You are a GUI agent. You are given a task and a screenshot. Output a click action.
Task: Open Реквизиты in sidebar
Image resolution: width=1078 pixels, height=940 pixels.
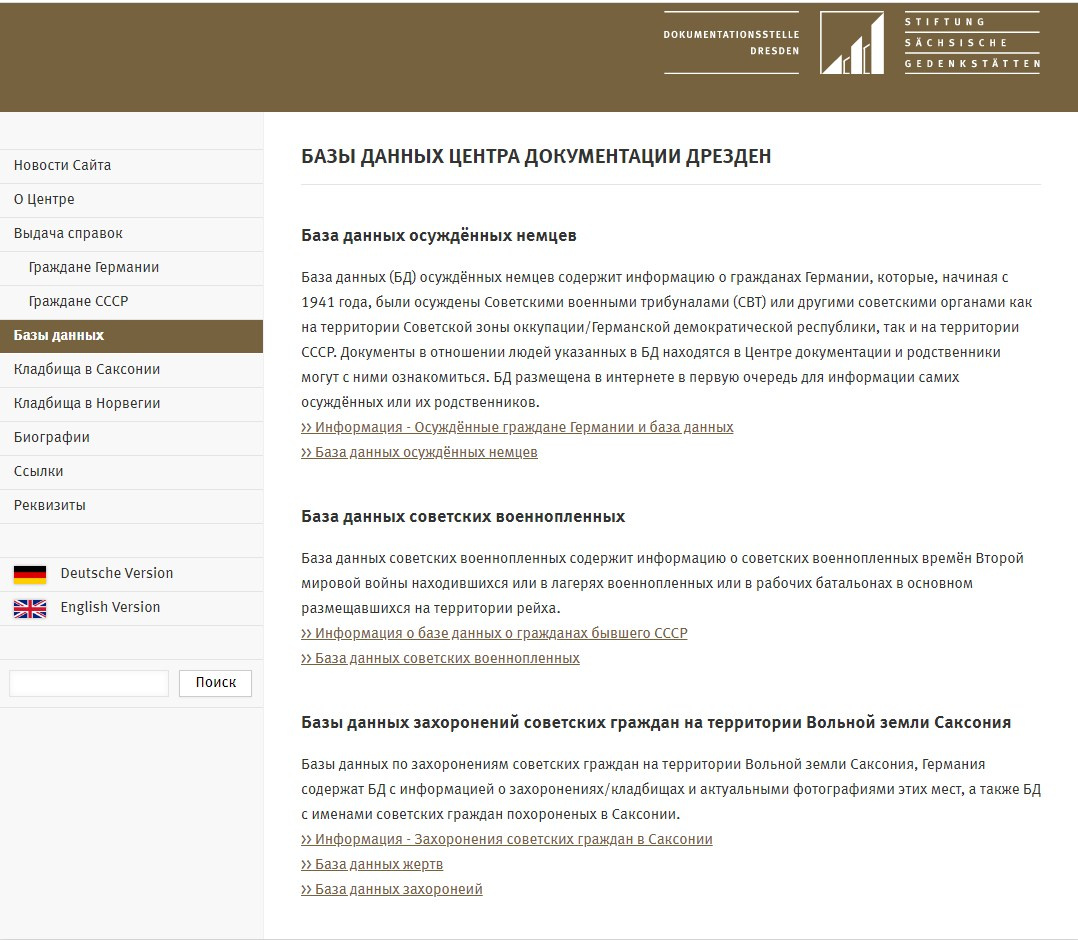click(50, 506)
